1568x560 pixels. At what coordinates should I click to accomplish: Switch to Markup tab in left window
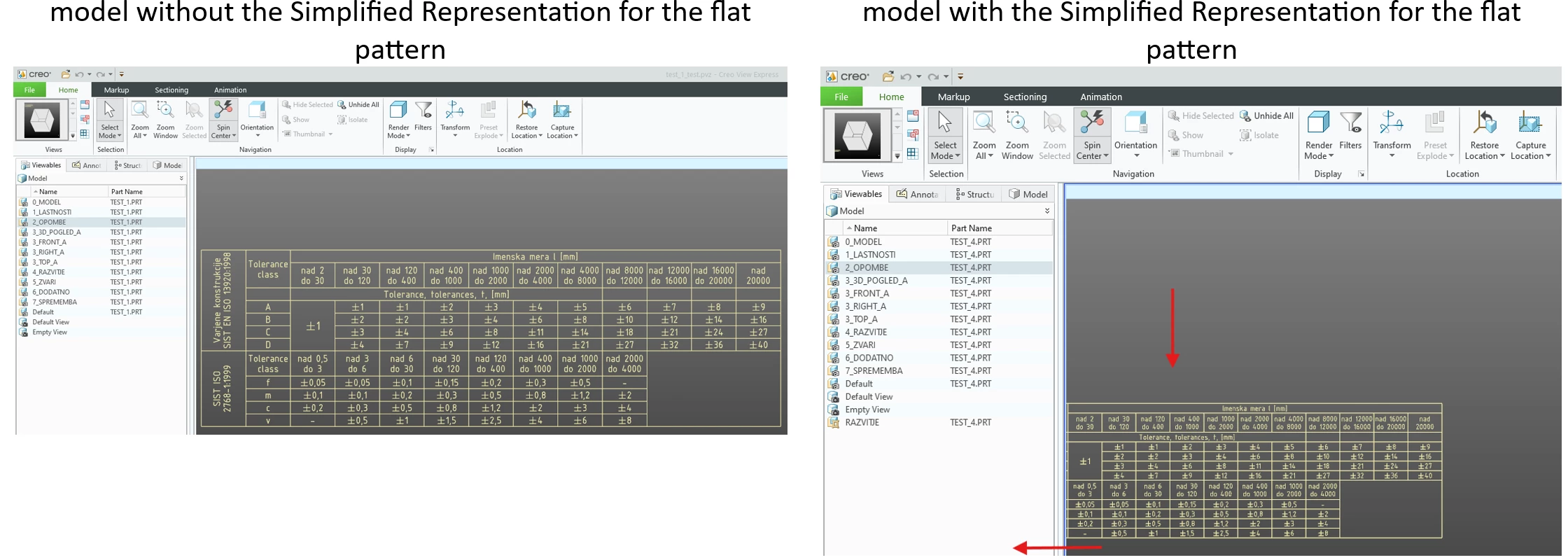[116, 90]
